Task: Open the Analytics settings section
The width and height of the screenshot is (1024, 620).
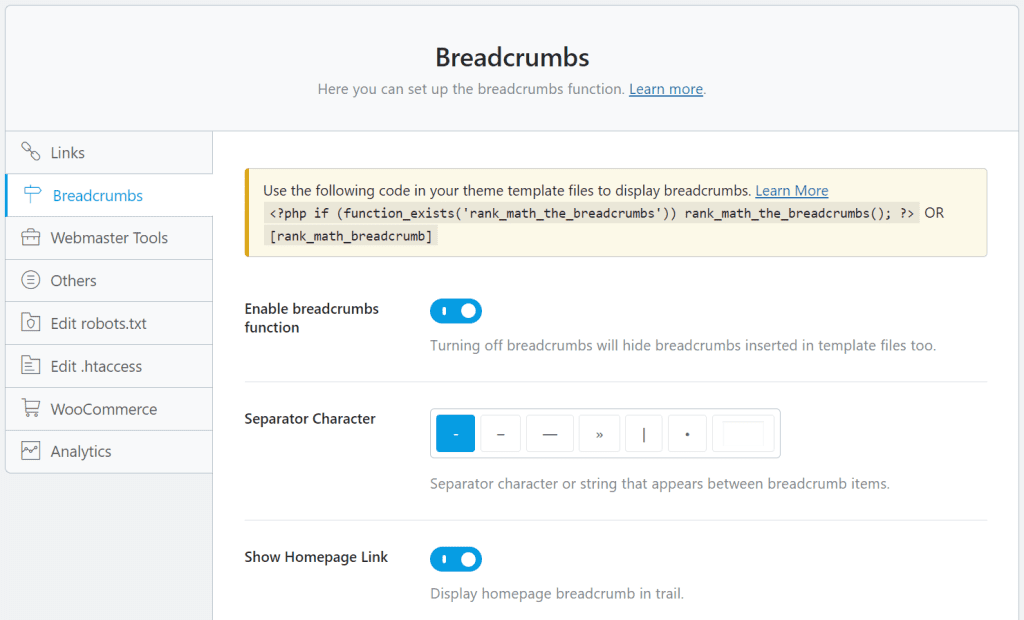Action: click(83, 450)
